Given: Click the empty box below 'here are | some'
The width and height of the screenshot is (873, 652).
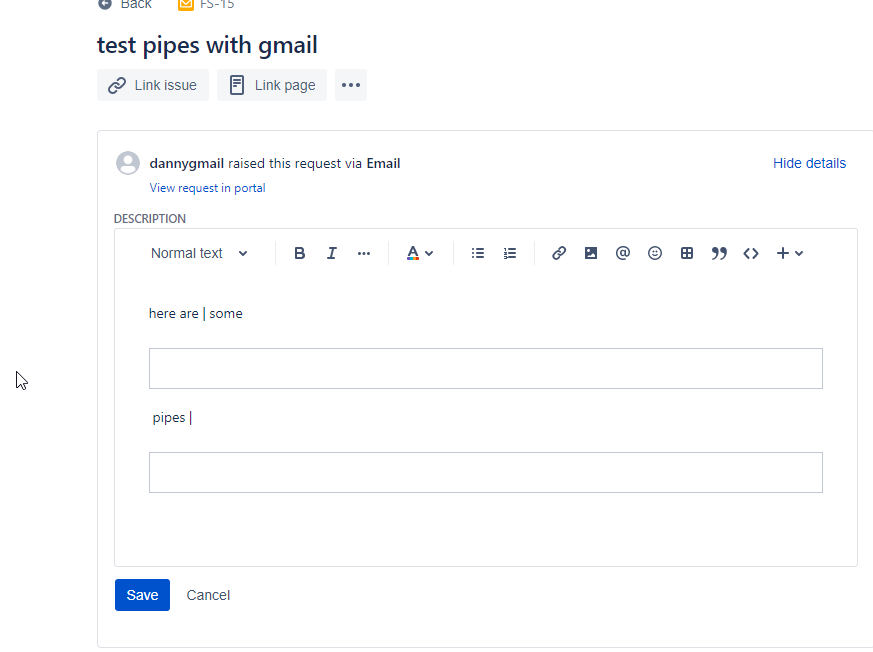Looking at the screenshot, I should coord(485,369).
